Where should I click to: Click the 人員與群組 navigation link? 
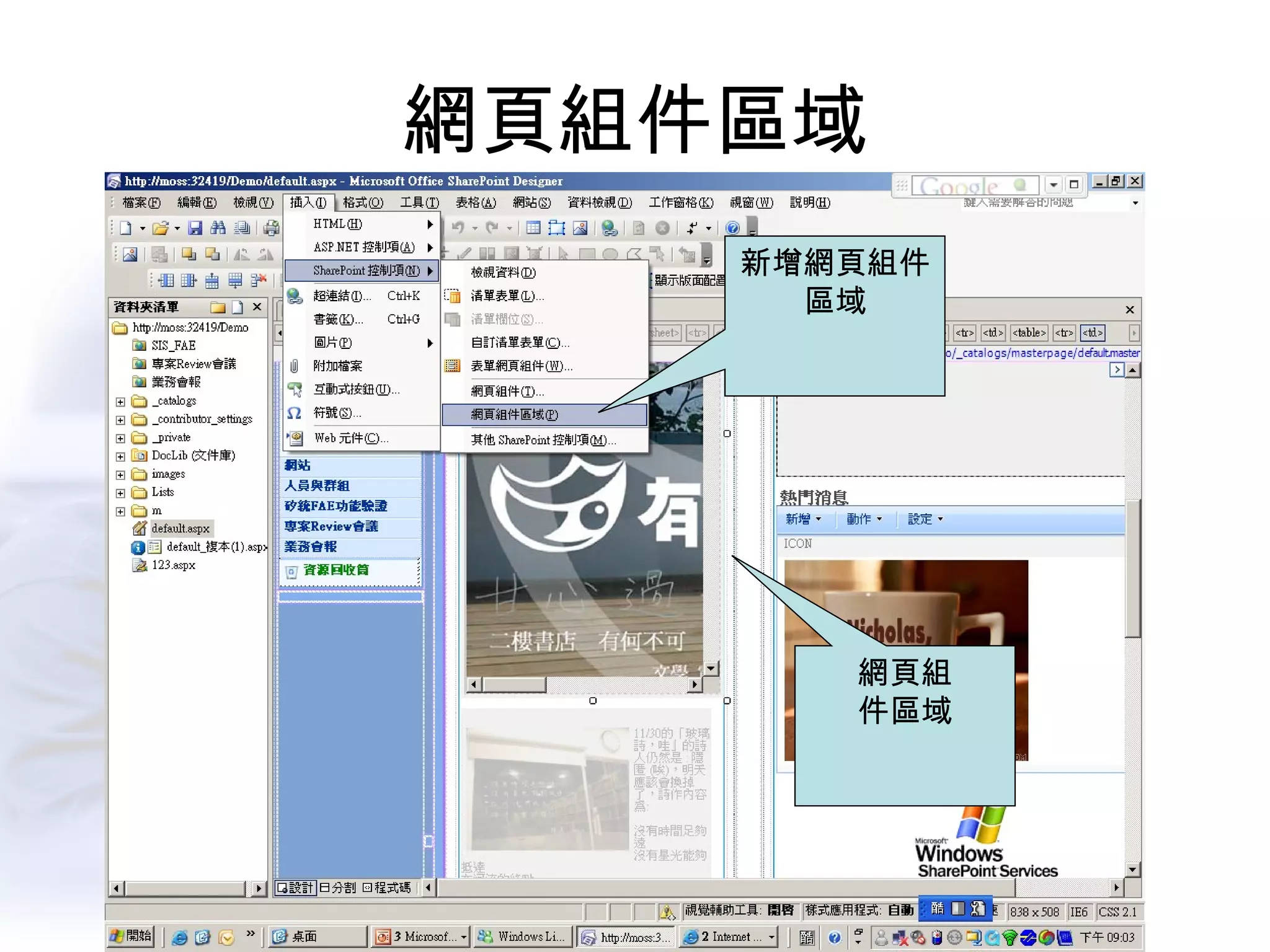(x=317, y=486)
